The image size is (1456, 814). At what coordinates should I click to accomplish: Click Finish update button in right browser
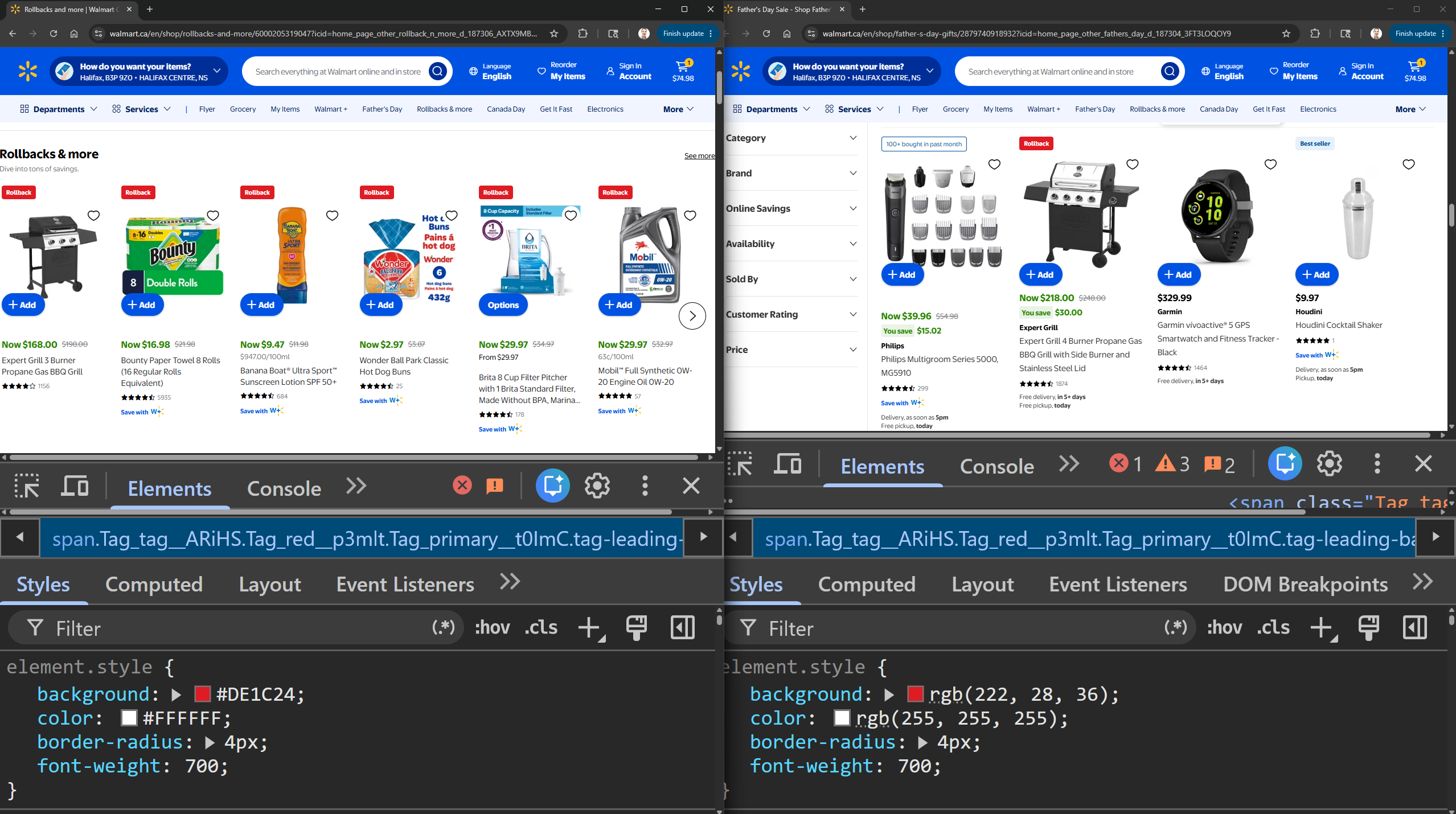click(x=1420, y=34)
